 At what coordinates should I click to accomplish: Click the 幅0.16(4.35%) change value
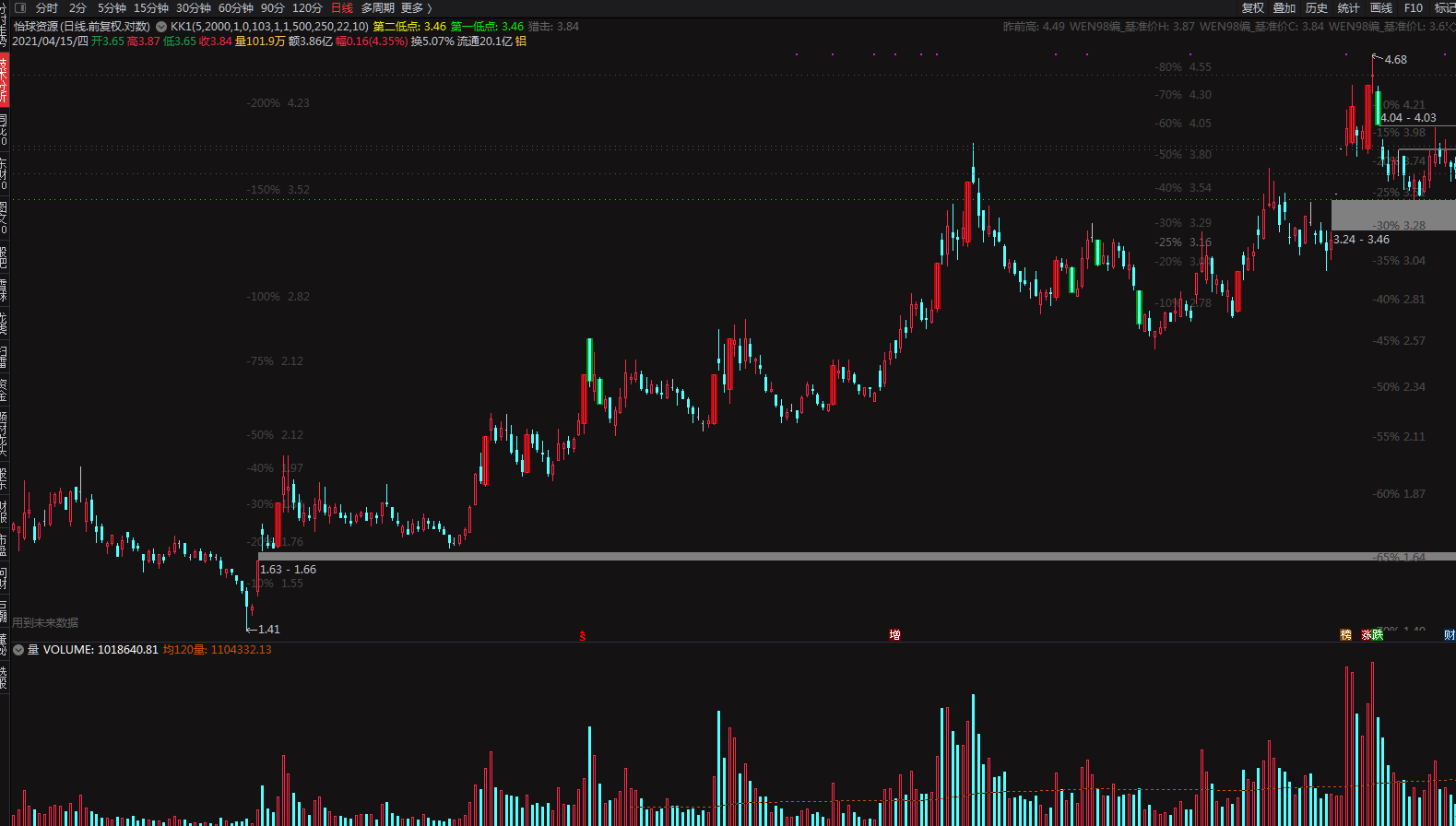pyautogui.click(x=372, y=41)
